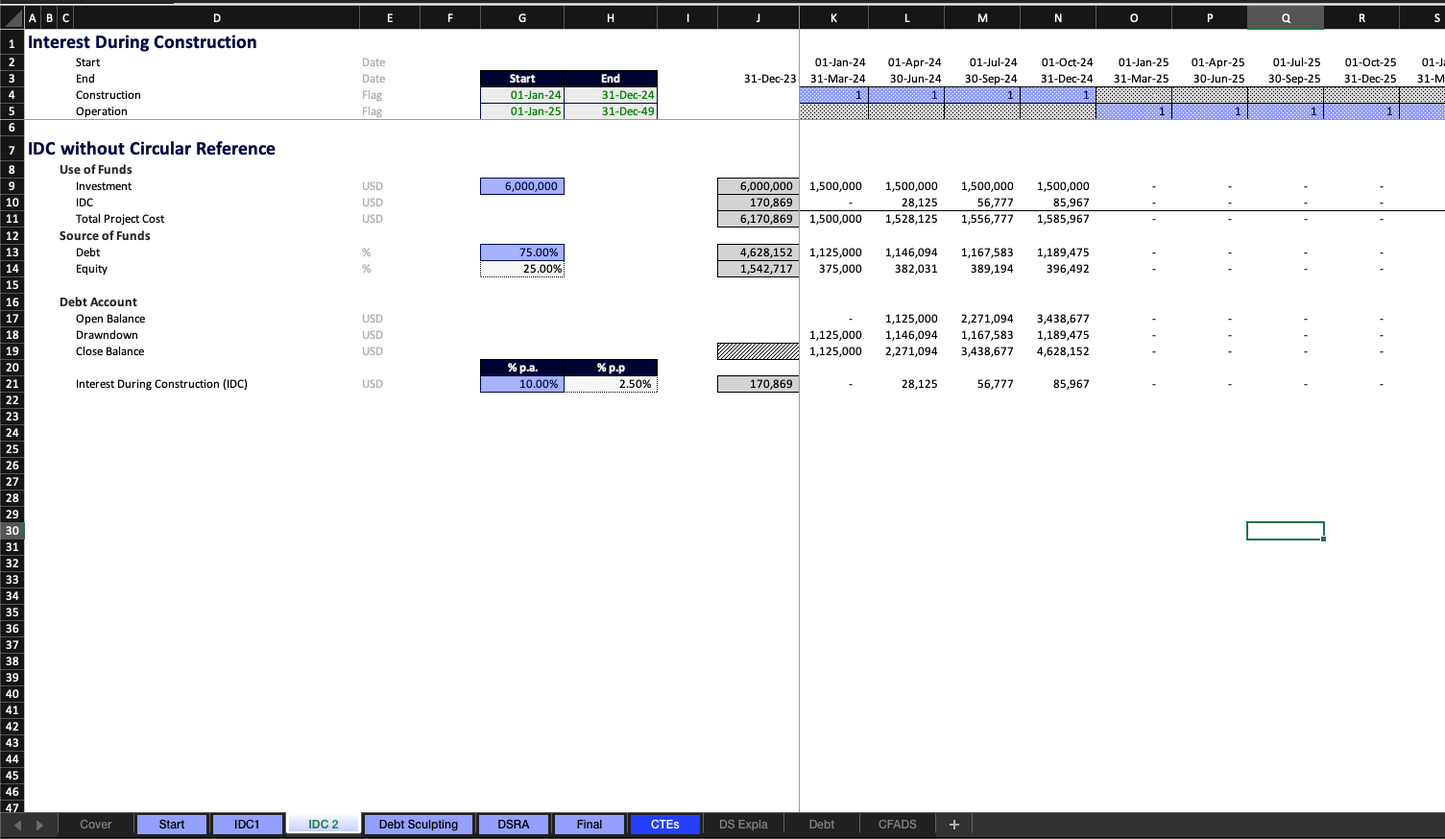1445x839 pixels.
Task: Switch to the Debt Sculpting sheet tab
Action: [x=418, y=824]
